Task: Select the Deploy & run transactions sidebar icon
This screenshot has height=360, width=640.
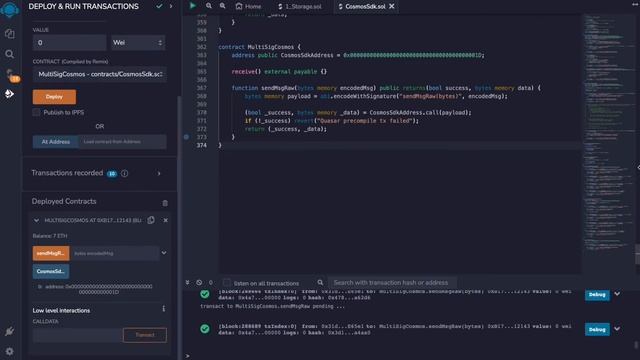Action: [9, 94]
